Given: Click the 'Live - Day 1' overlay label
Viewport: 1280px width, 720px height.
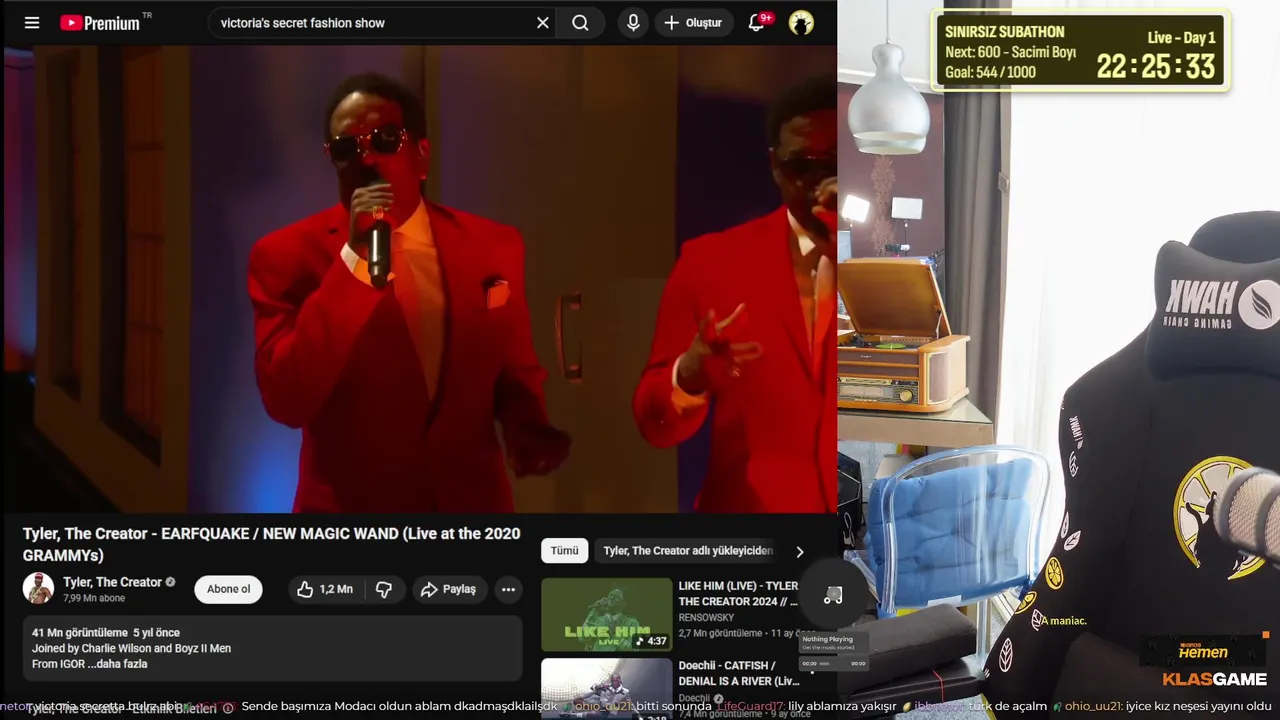Looking at the screenshot, I should [1181, 38].
